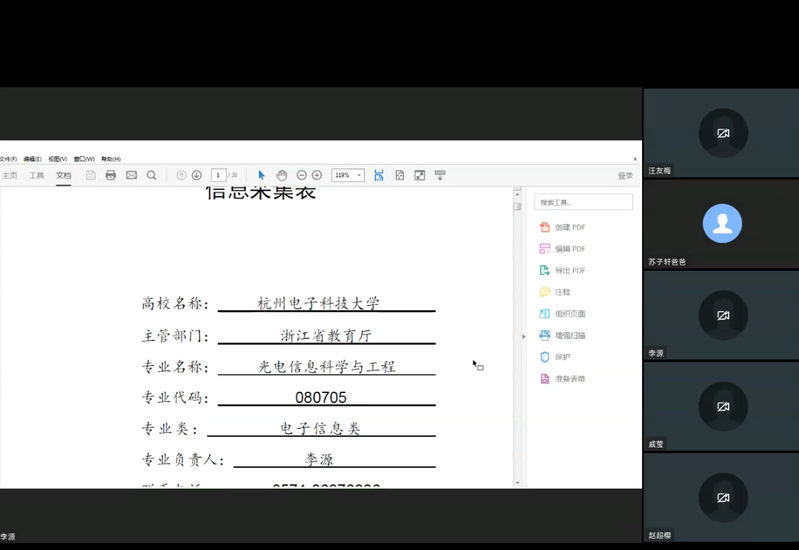Switch to the 文档 tab
This screenshot has width=799, height=550.
[x=64, y=175]
